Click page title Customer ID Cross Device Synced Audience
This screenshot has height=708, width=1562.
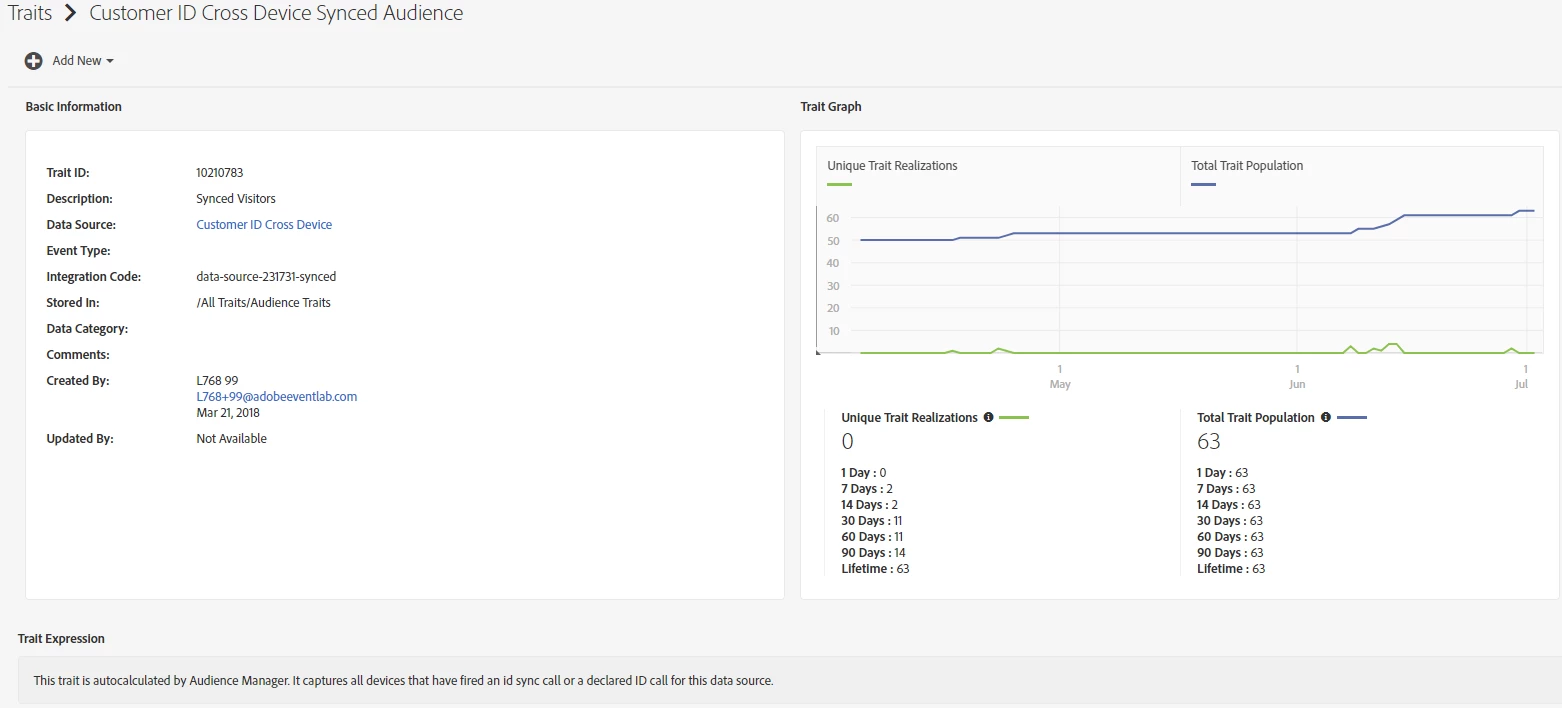pyautogui.click(x=276, y=13)
